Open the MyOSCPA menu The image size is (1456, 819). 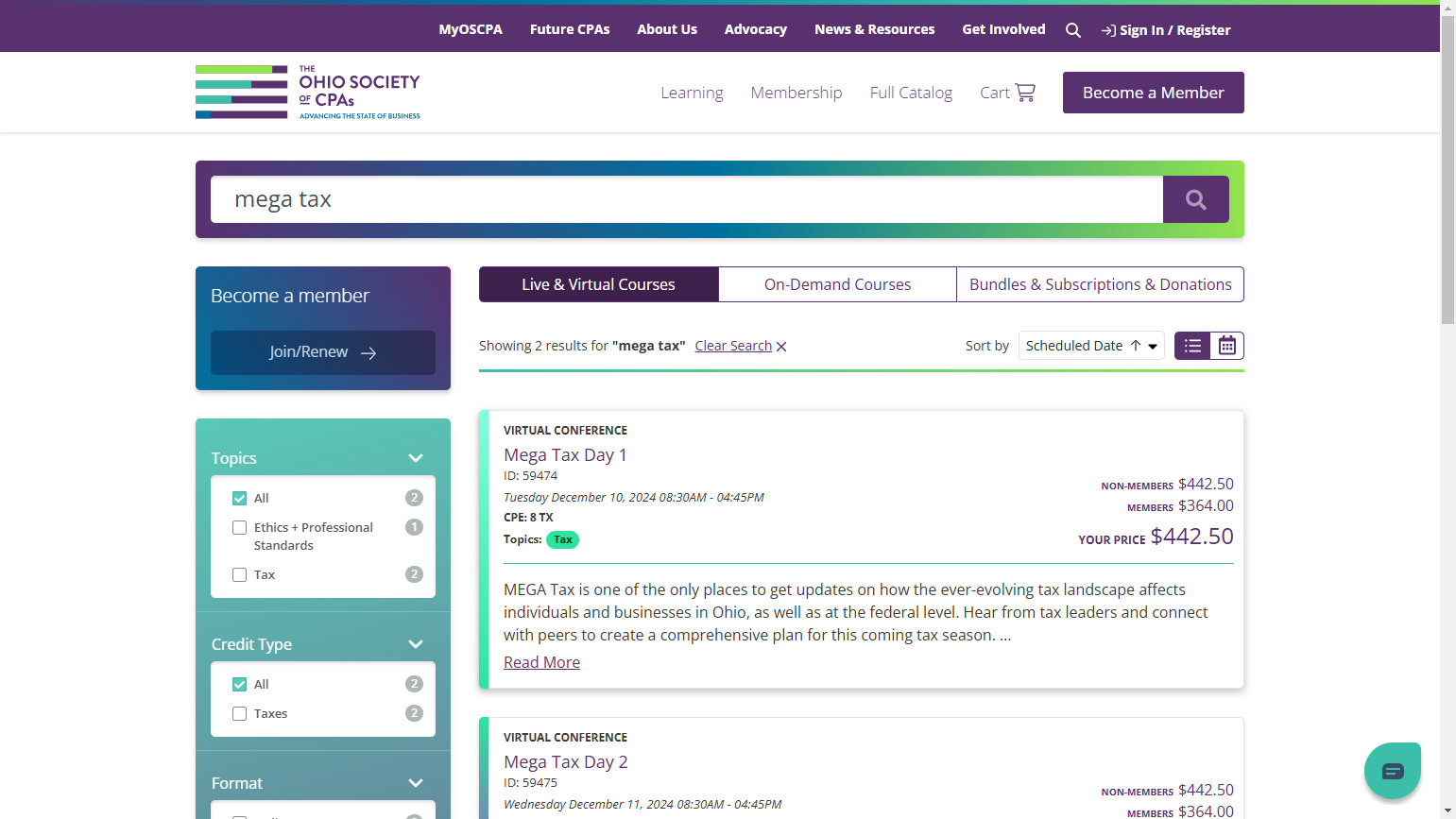(471, 29)
